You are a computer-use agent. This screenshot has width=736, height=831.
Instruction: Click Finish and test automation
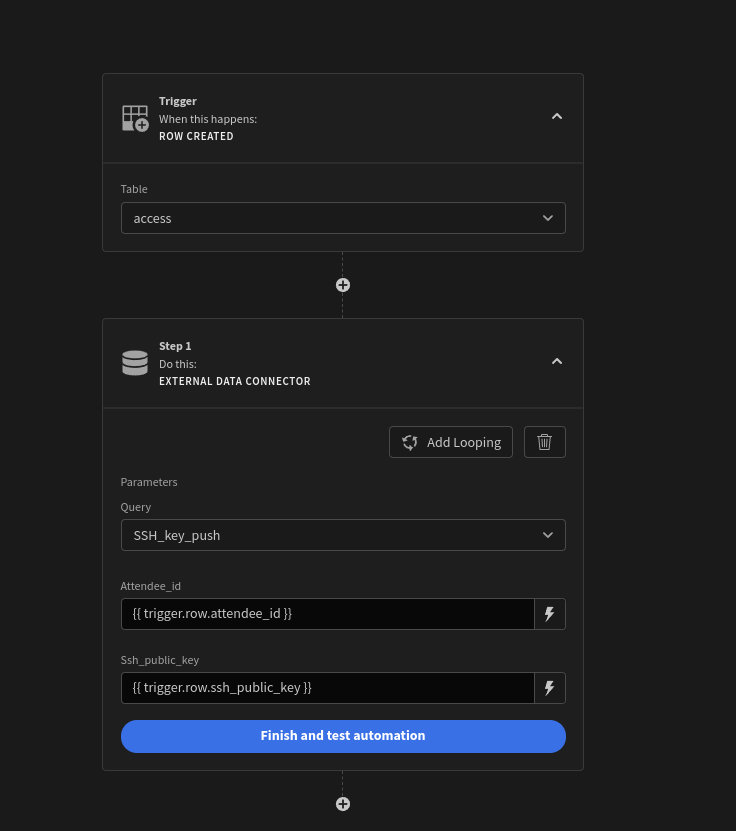coord(343,736)
